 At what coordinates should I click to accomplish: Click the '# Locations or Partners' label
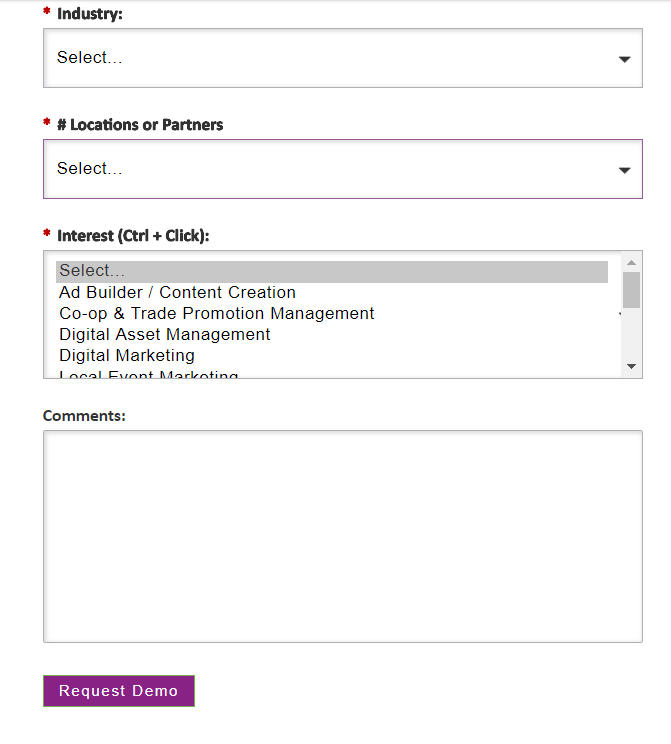(140, 125)
